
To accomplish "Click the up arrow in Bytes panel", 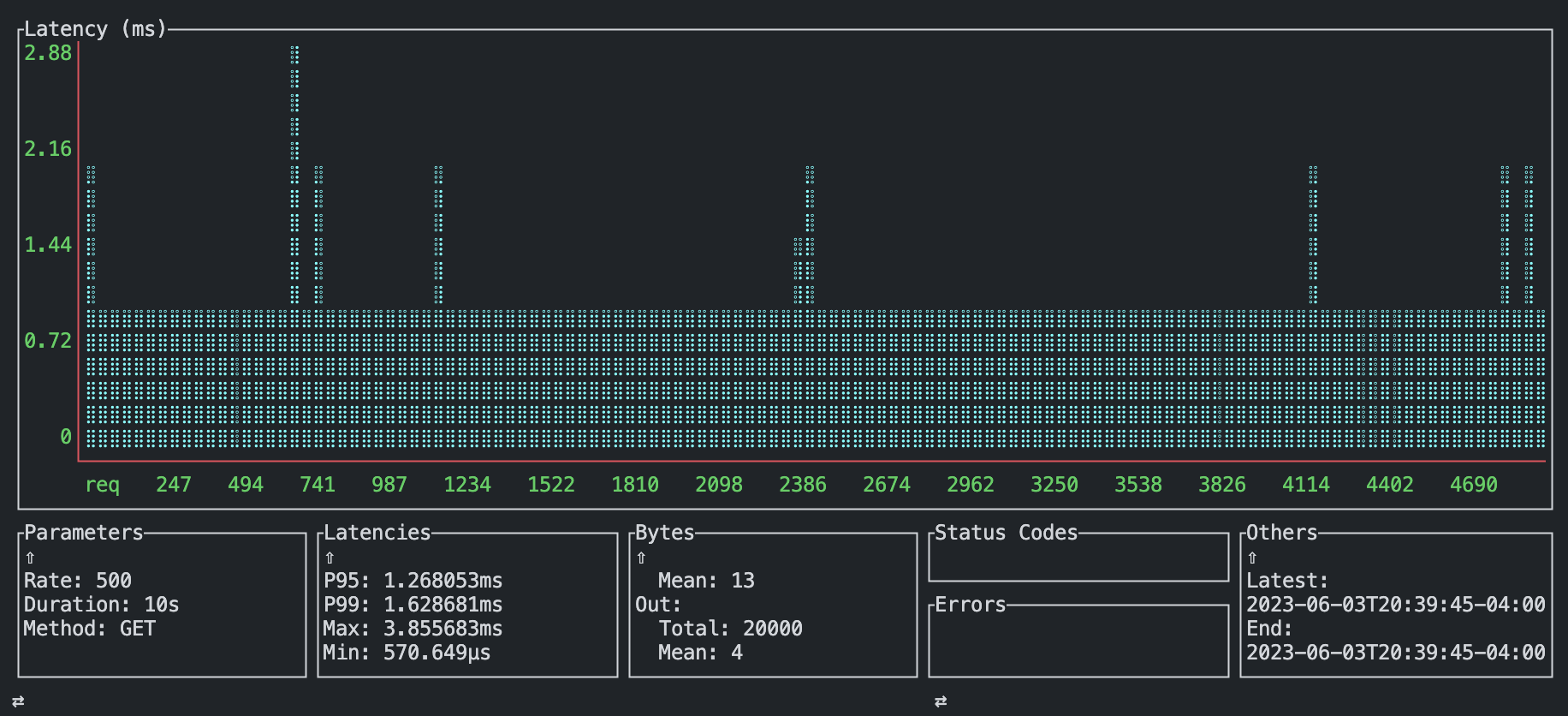I will click(x=641, y=558).
